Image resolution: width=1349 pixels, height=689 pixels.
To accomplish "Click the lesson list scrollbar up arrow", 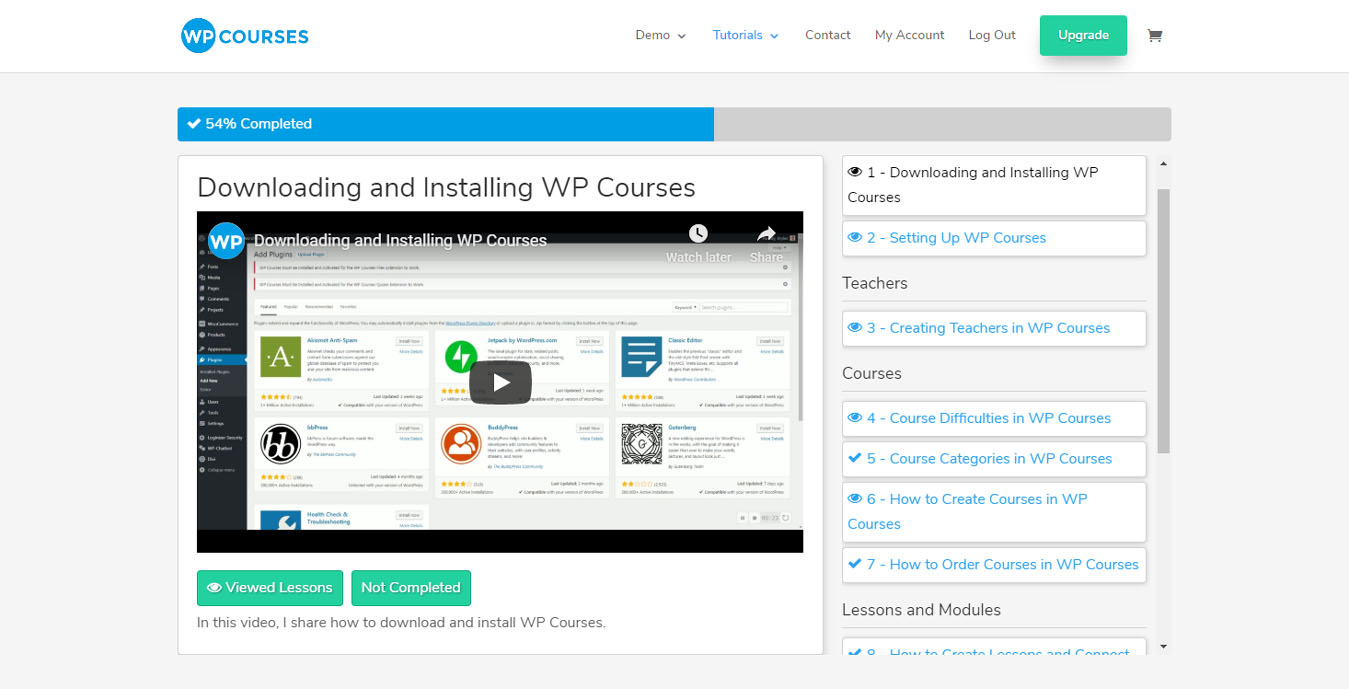I will [1163, 164].
